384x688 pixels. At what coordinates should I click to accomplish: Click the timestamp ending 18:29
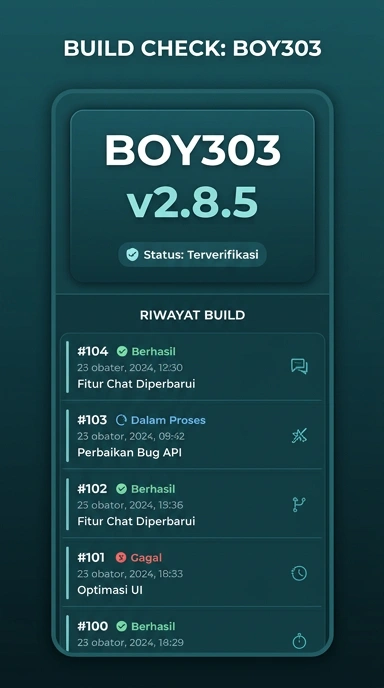[x=130, y=642]
